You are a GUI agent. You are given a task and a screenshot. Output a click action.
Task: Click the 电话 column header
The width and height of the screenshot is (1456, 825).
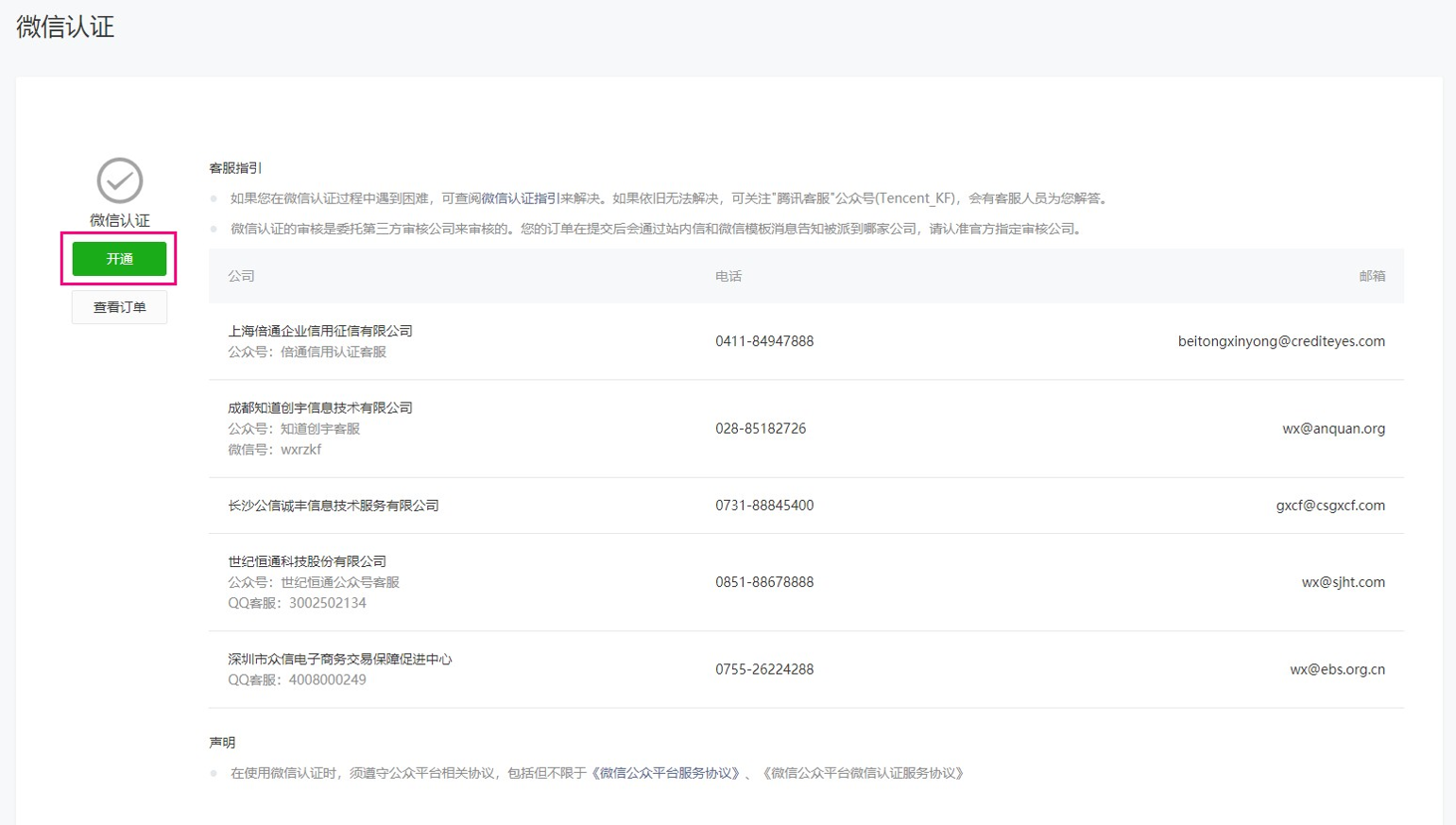click(728, 276)
